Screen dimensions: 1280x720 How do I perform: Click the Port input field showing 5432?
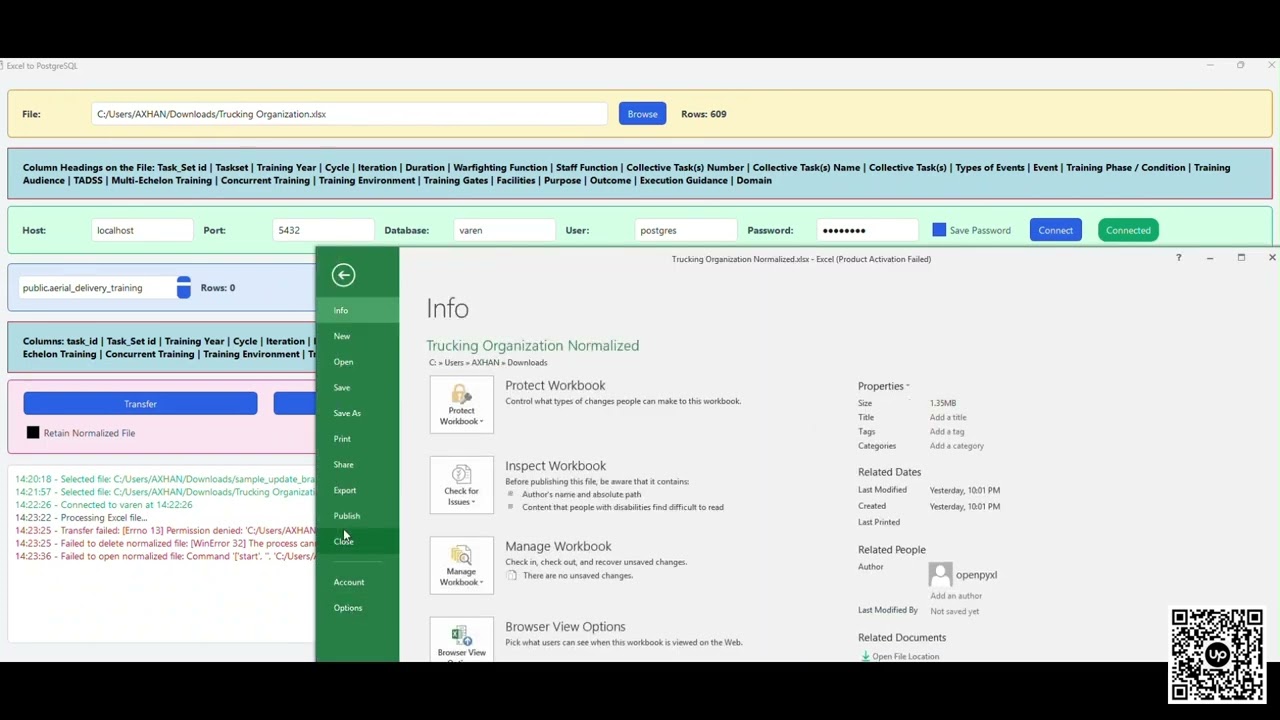tap(324, 230)
